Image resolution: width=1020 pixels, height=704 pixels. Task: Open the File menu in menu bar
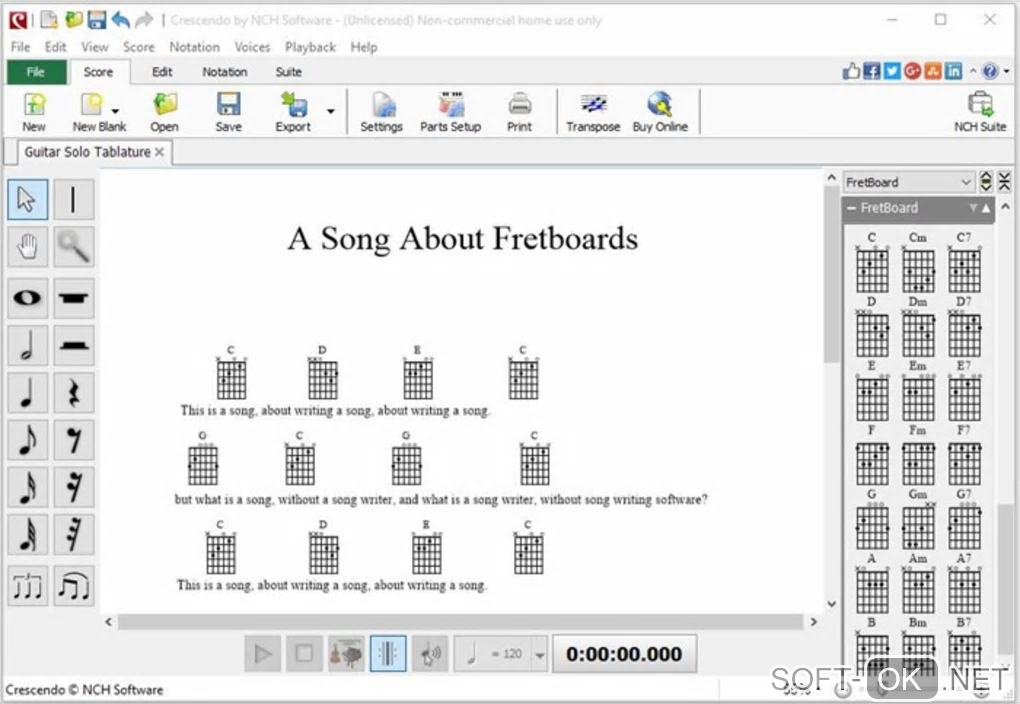pyautogui.click(x=20, y=47)
